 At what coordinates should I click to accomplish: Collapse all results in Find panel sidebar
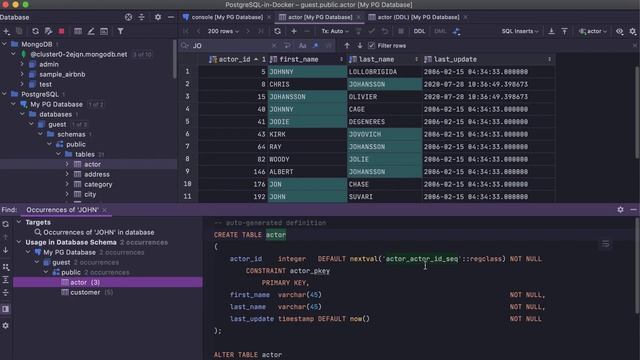click(x=5, y=293)
